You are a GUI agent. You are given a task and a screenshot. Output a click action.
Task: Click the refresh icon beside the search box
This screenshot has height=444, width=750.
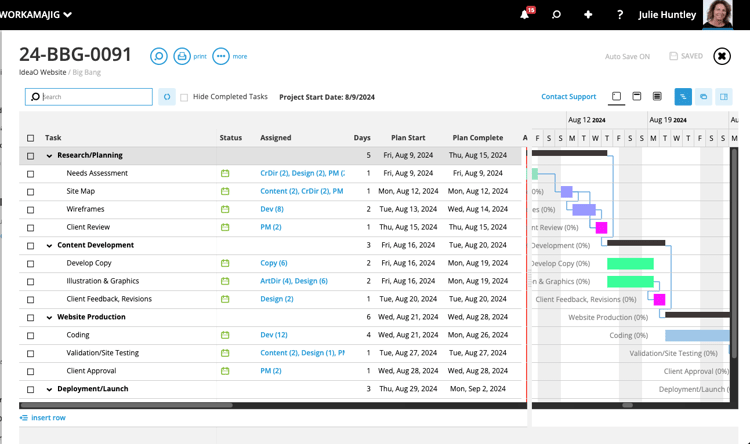(167, 97)
